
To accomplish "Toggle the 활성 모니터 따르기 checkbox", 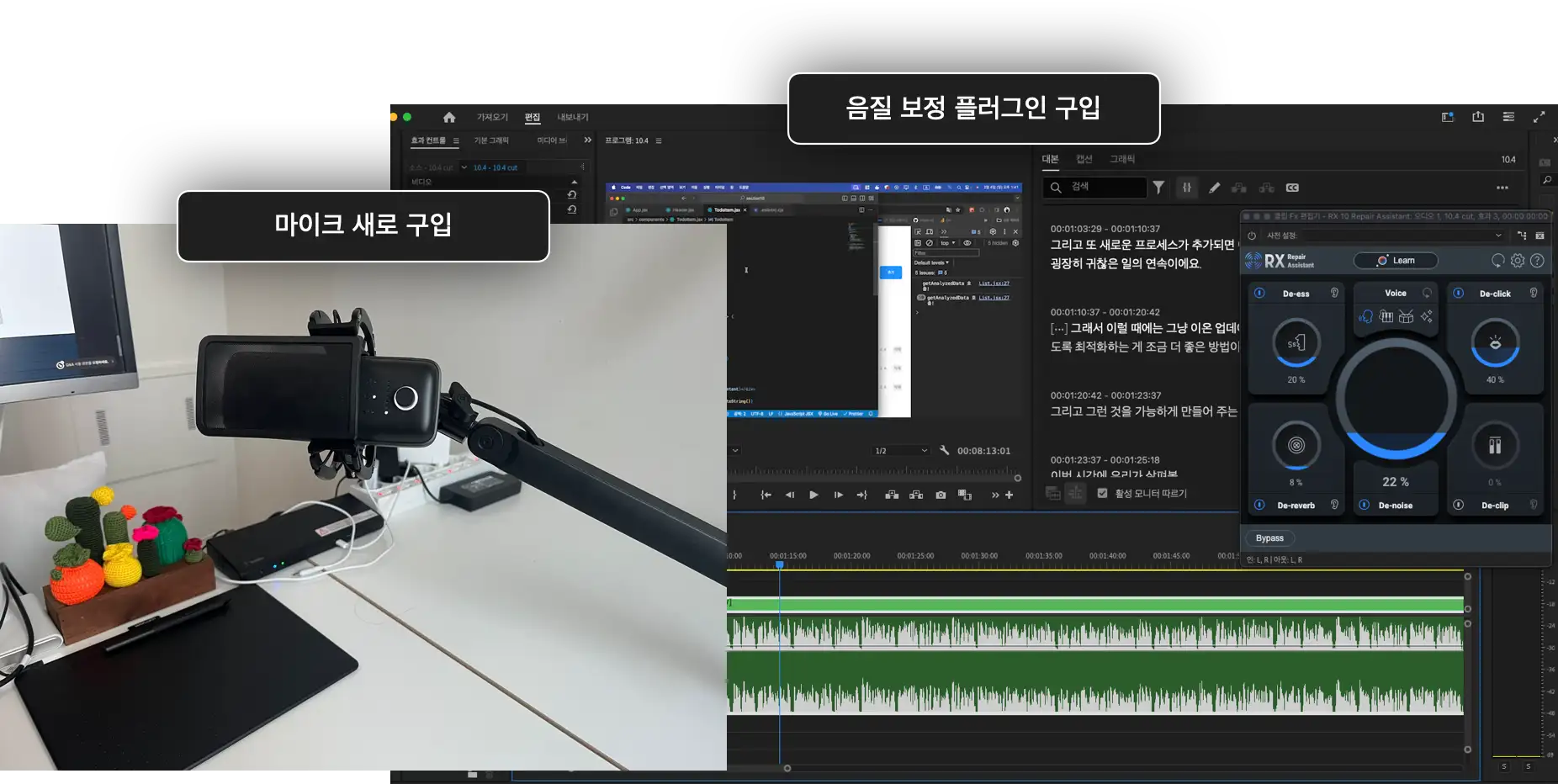I will click(1102, 494).
